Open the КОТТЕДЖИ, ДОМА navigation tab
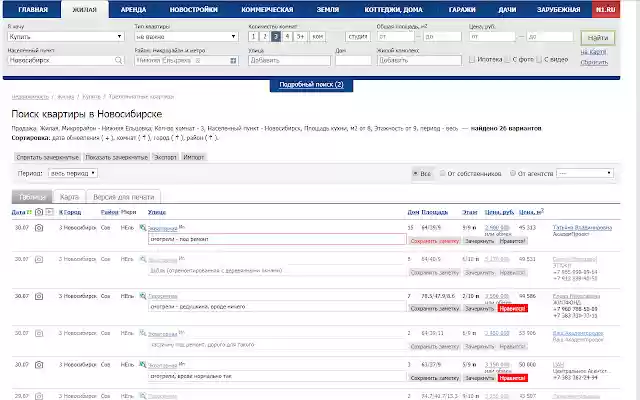 pos(393,9)
